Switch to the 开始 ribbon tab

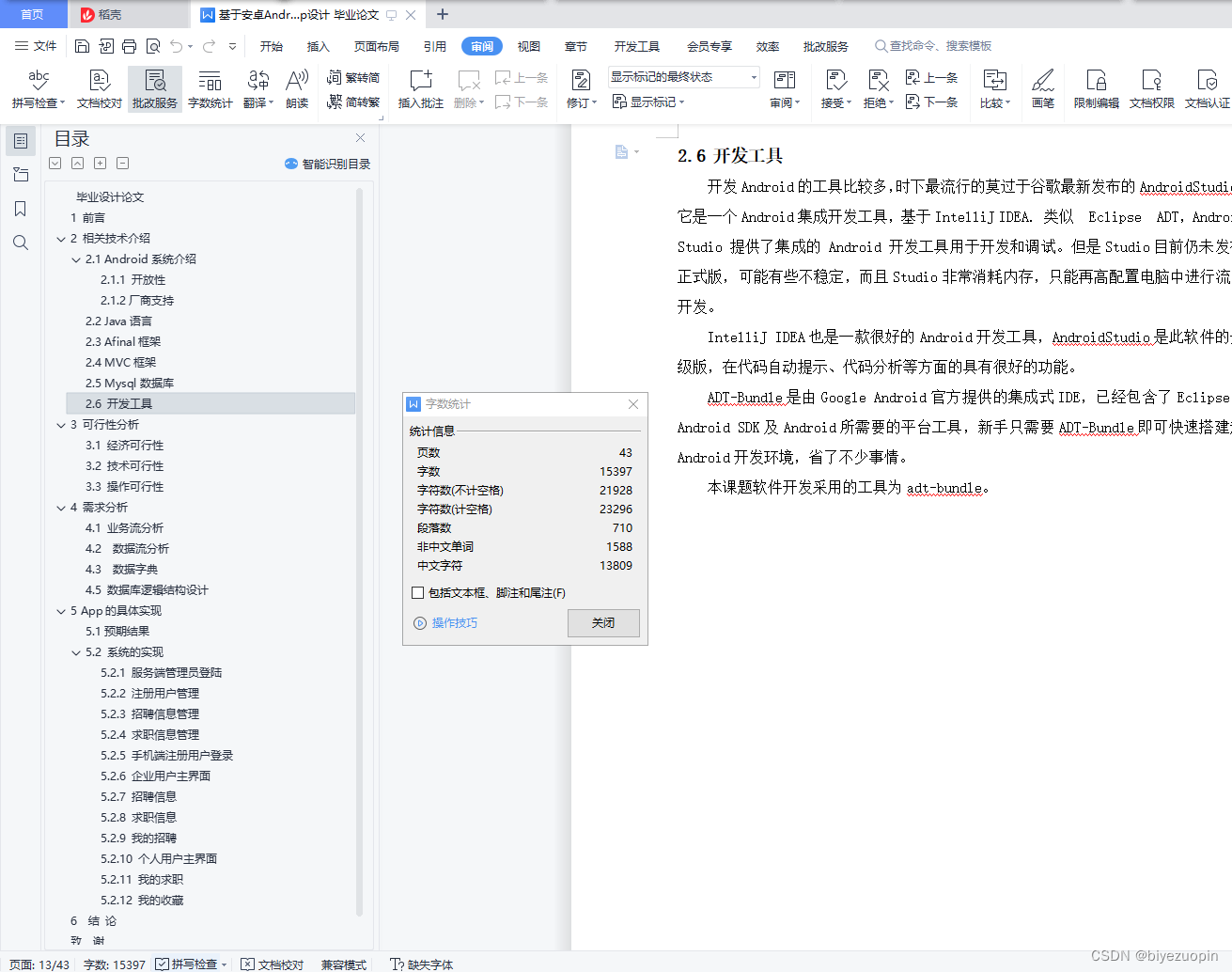[x=272, y=46]
